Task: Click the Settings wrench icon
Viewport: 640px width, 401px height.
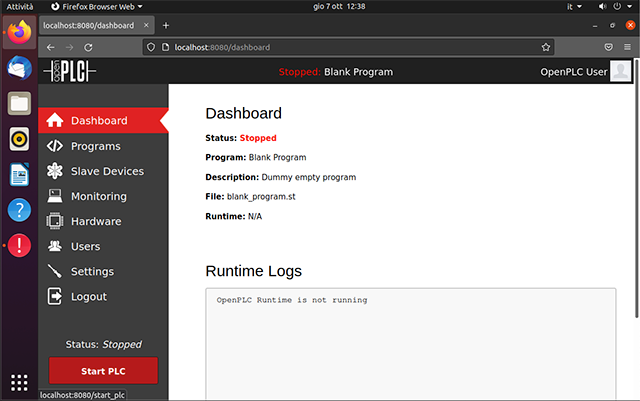Action: [x=55, y=271]
